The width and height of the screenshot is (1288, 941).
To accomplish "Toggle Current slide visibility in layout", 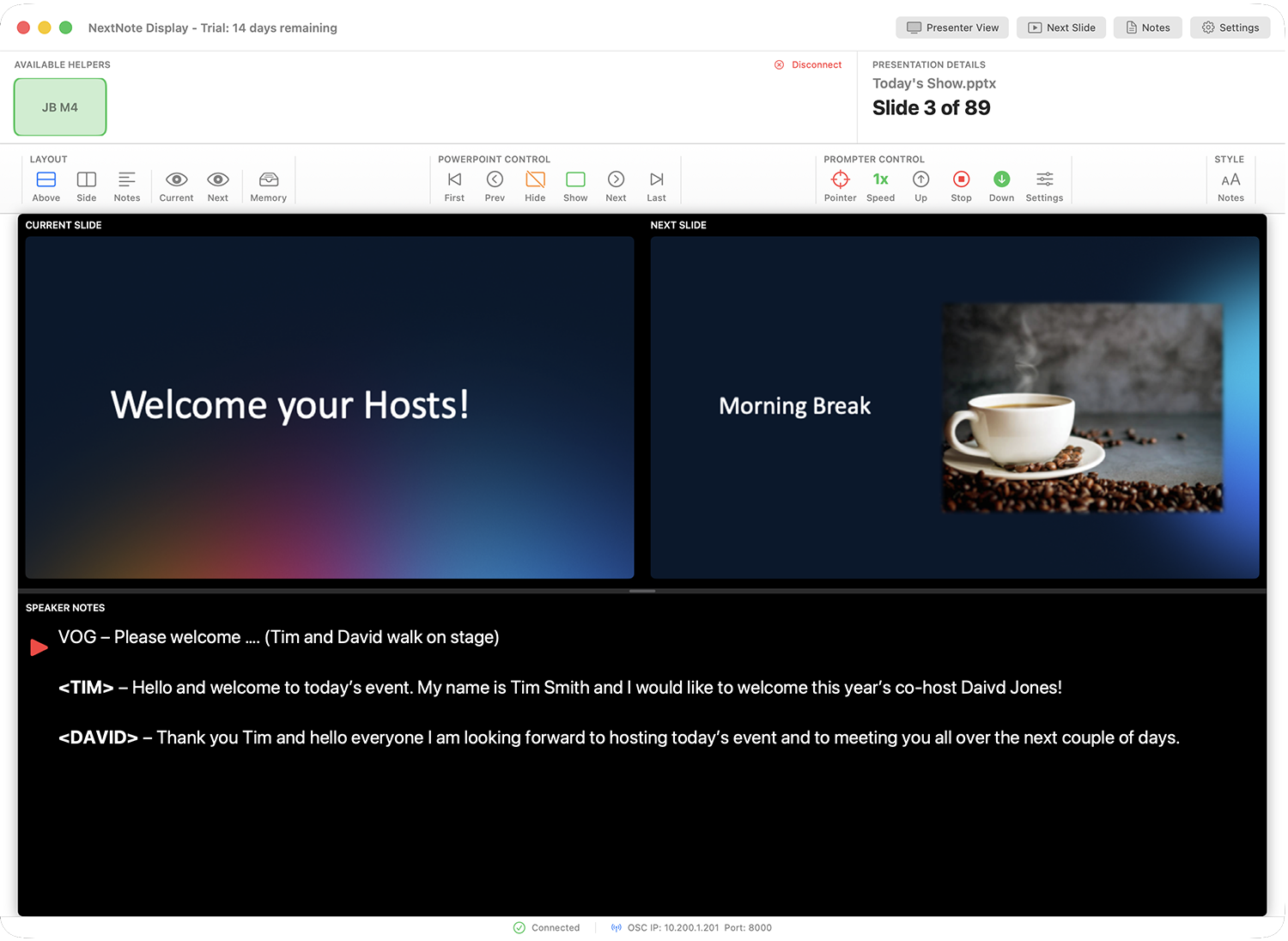I will [x=176, y=184].
